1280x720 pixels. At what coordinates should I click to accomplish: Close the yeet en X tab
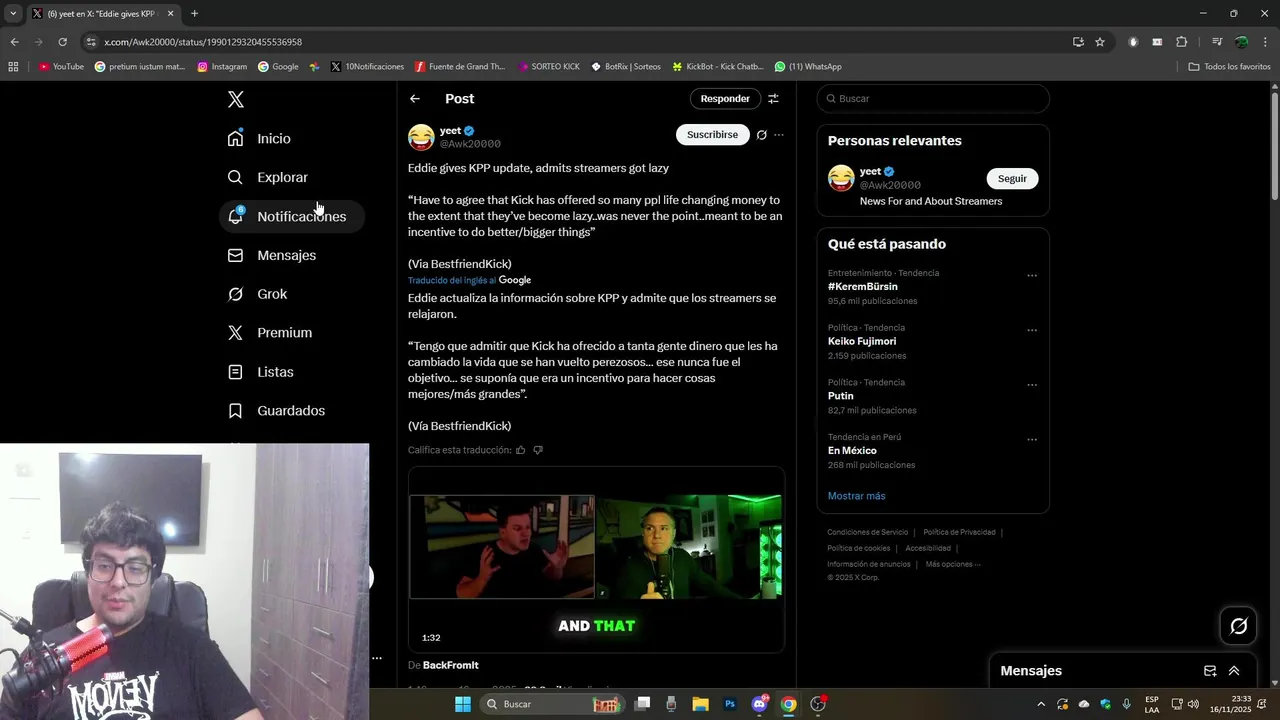pyautogui.click(x=170, y=13)
